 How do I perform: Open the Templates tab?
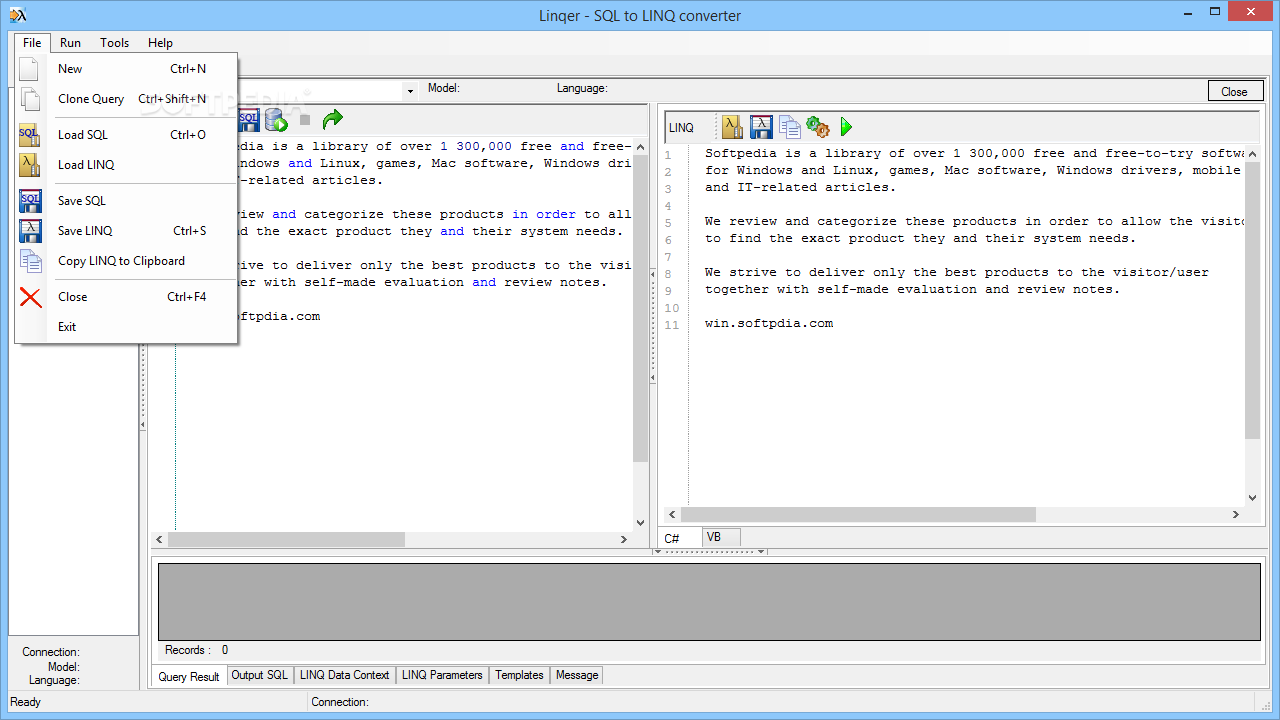(x=519, y=675)
